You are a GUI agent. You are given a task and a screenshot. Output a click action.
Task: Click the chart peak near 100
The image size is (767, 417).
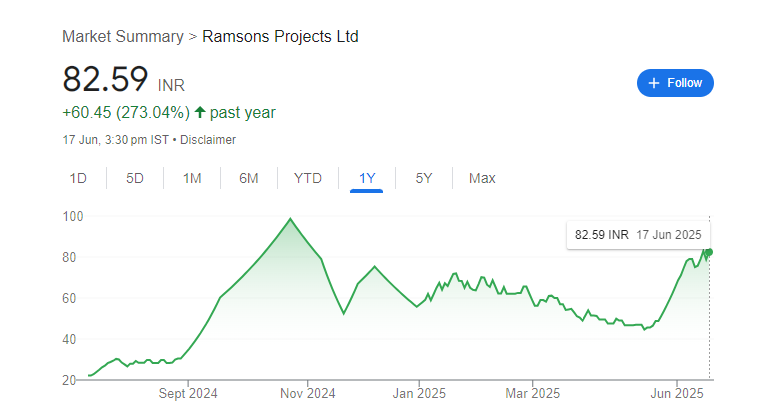point(291,219)
